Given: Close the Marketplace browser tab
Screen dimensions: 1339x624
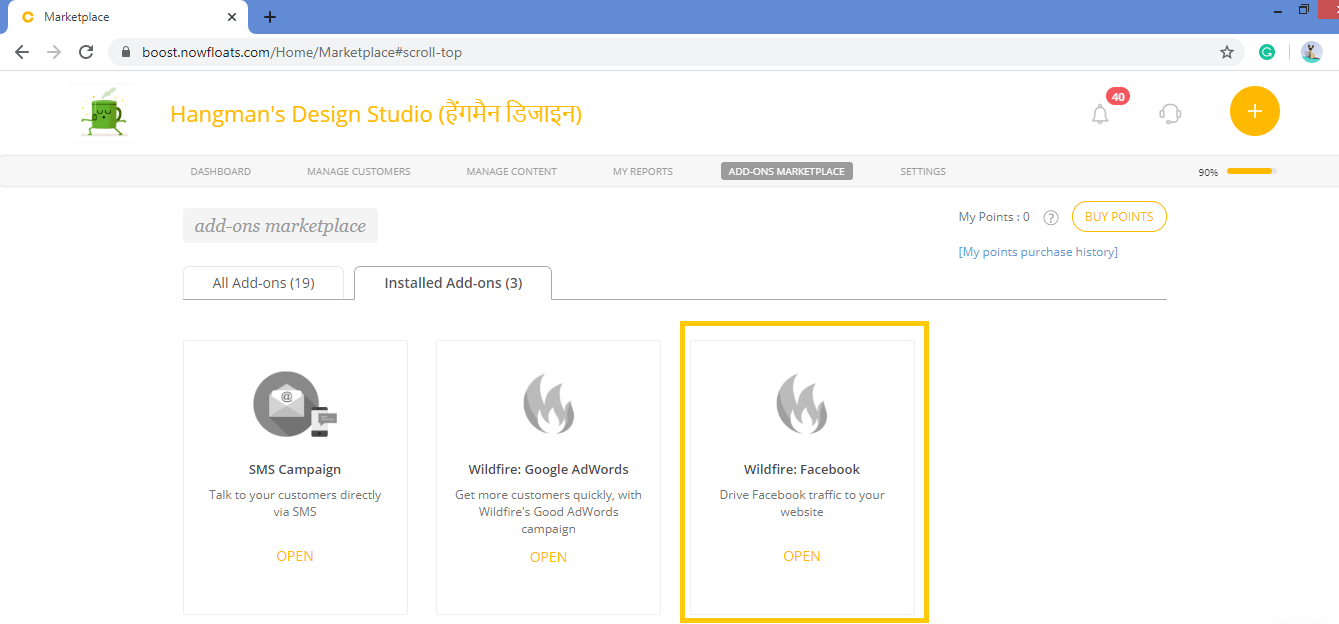Looking at the screenshot, I should point(233,17).
